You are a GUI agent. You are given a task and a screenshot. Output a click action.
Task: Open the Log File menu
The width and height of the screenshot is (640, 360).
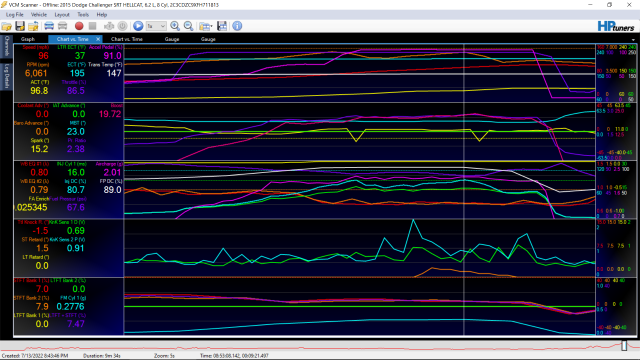[15, 15]
